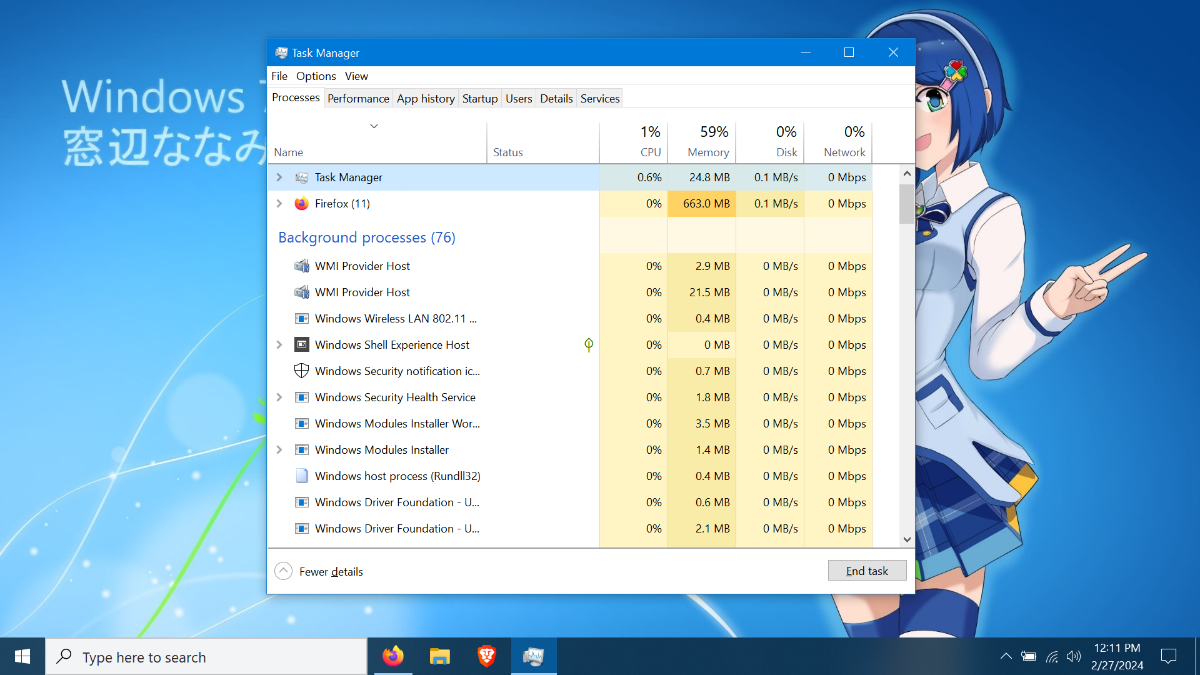Open the Options menu
The width and height of the screenshot is (1200, 675).
(316, 76)
